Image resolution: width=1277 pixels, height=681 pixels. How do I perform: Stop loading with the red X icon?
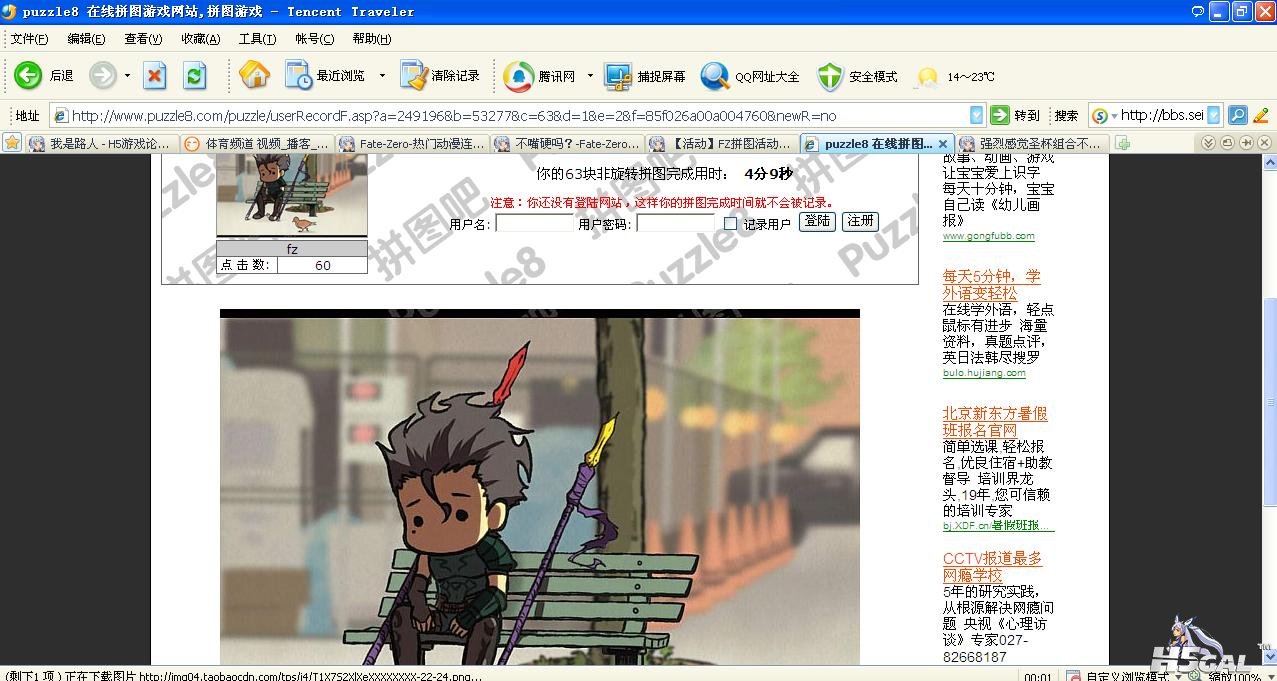[155, 75]
